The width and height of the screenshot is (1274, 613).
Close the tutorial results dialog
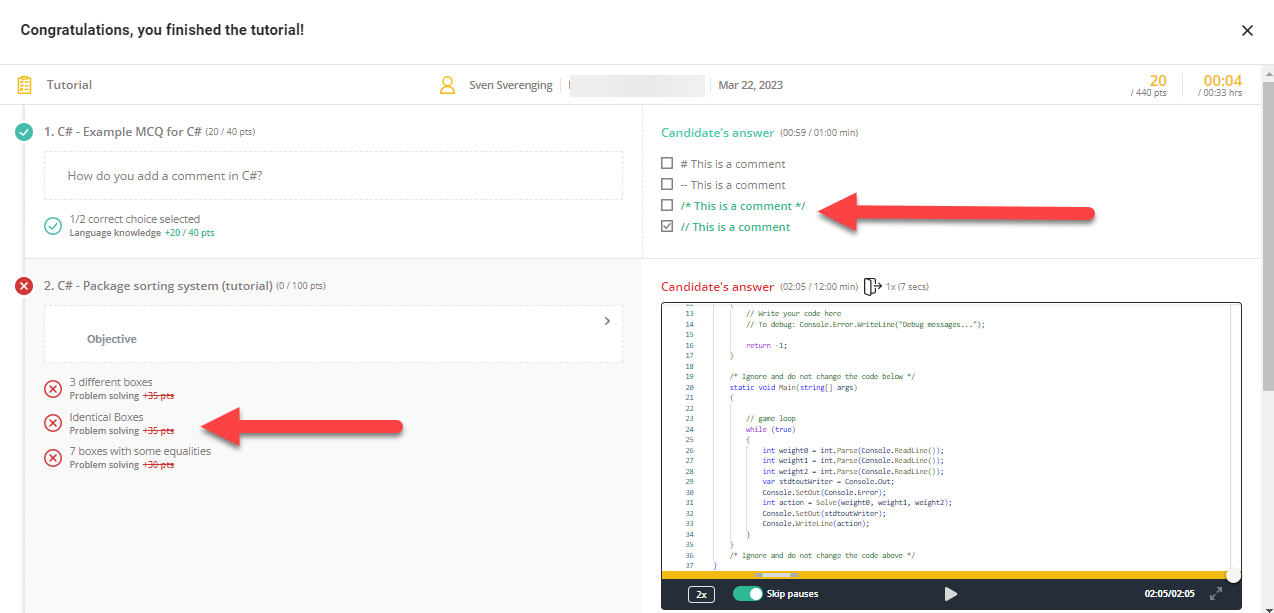pyautogui.click(x=1247, y=31)
